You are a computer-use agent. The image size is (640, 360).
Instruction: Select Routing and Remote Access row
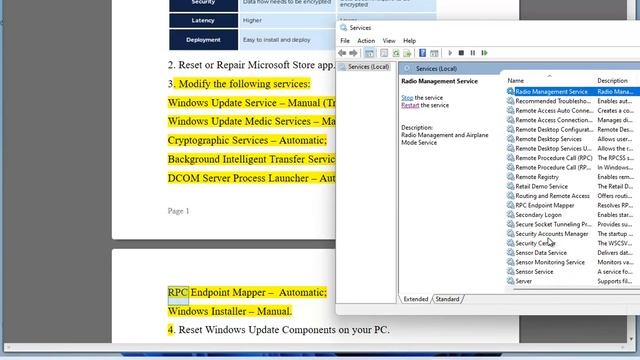click(573, 196)
